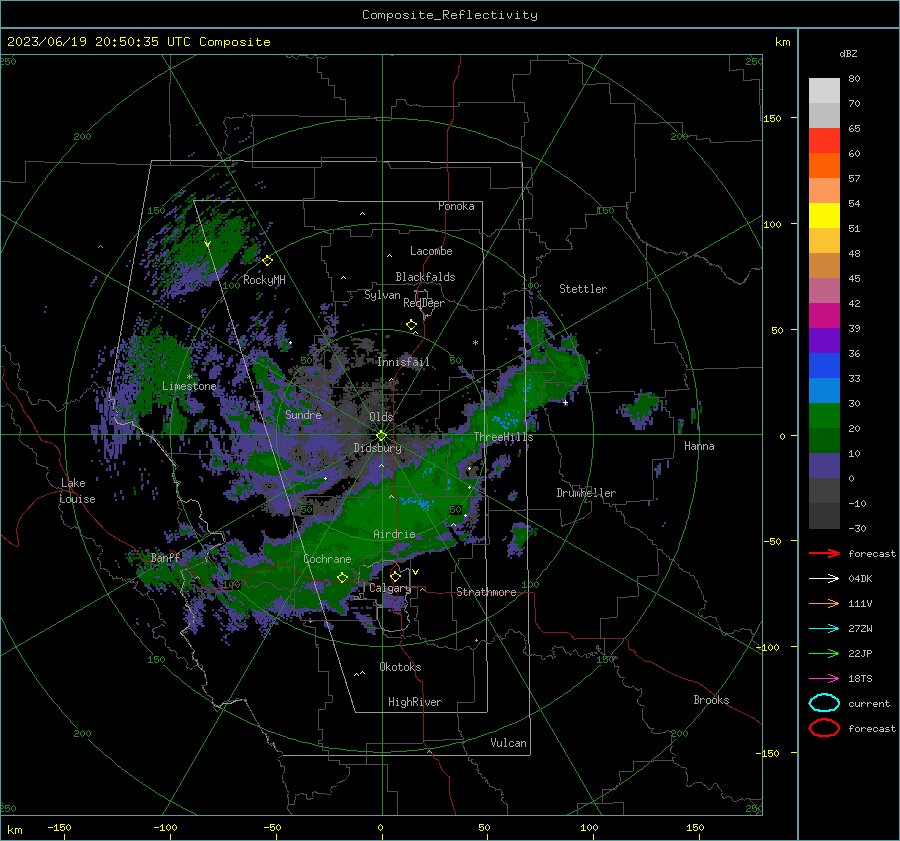
Task: Click the red forecast arrow in the legend
Action: (824, 553)
